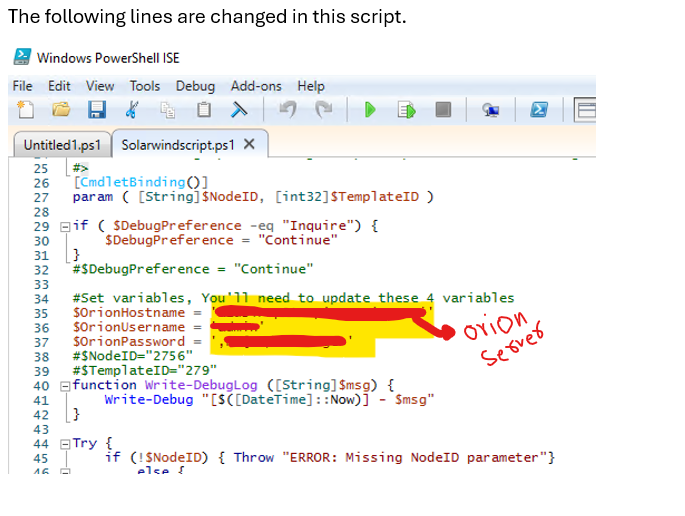Click the Cut scissors icon
This screenshot has width=685, height=516.
[132, 110]
